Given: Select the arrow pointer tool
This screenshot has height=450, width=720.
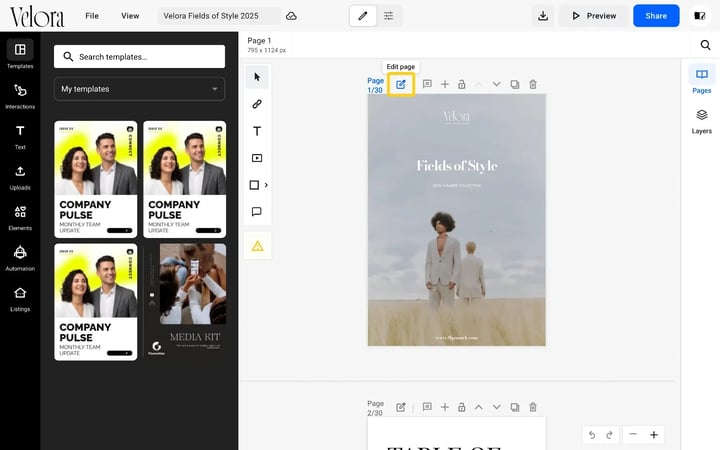Looking at the screenshot, I should (x=257, y=77).
